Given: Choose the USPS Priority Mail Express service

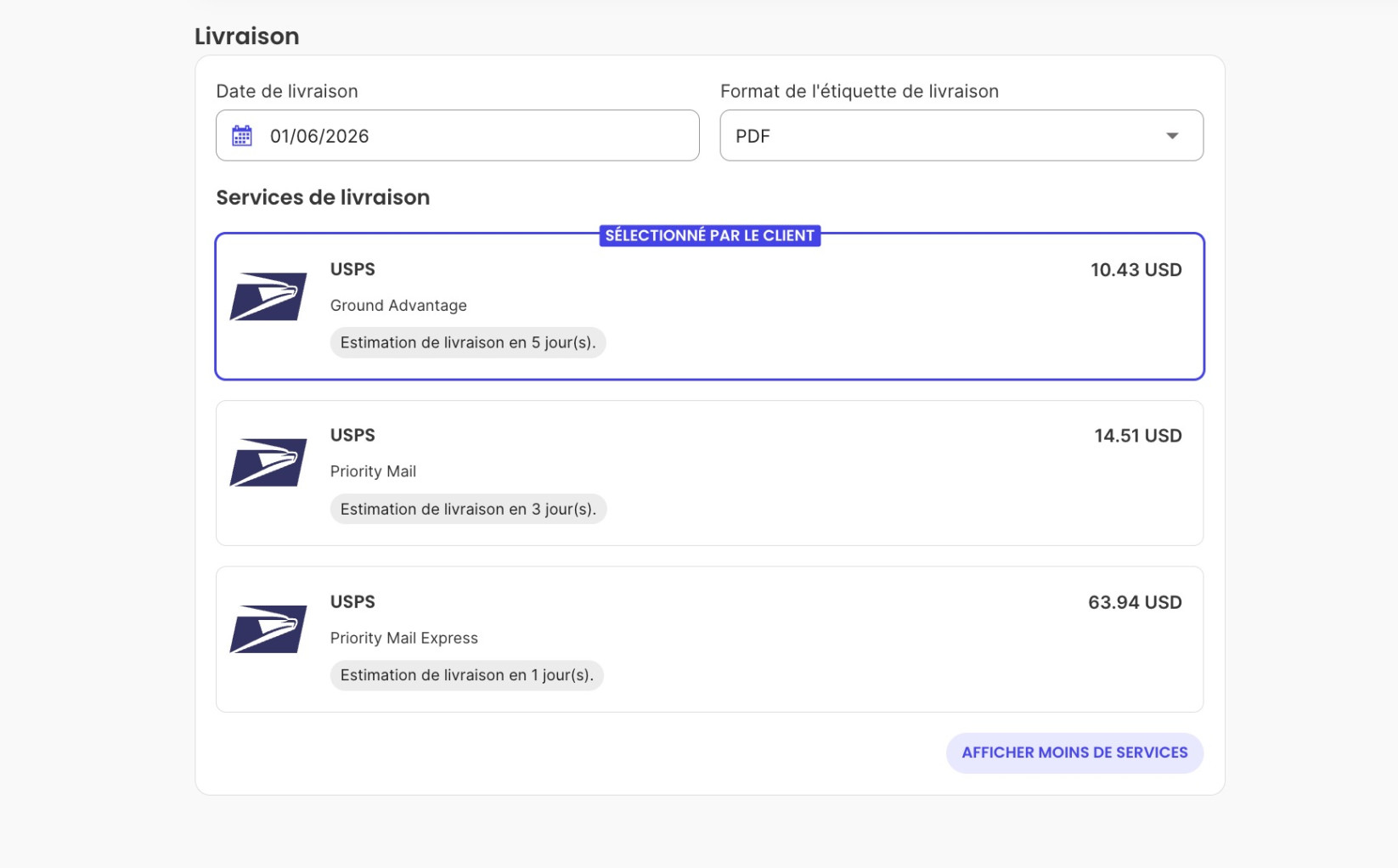Looking at the screenshot, I should (x=710, y=640).
